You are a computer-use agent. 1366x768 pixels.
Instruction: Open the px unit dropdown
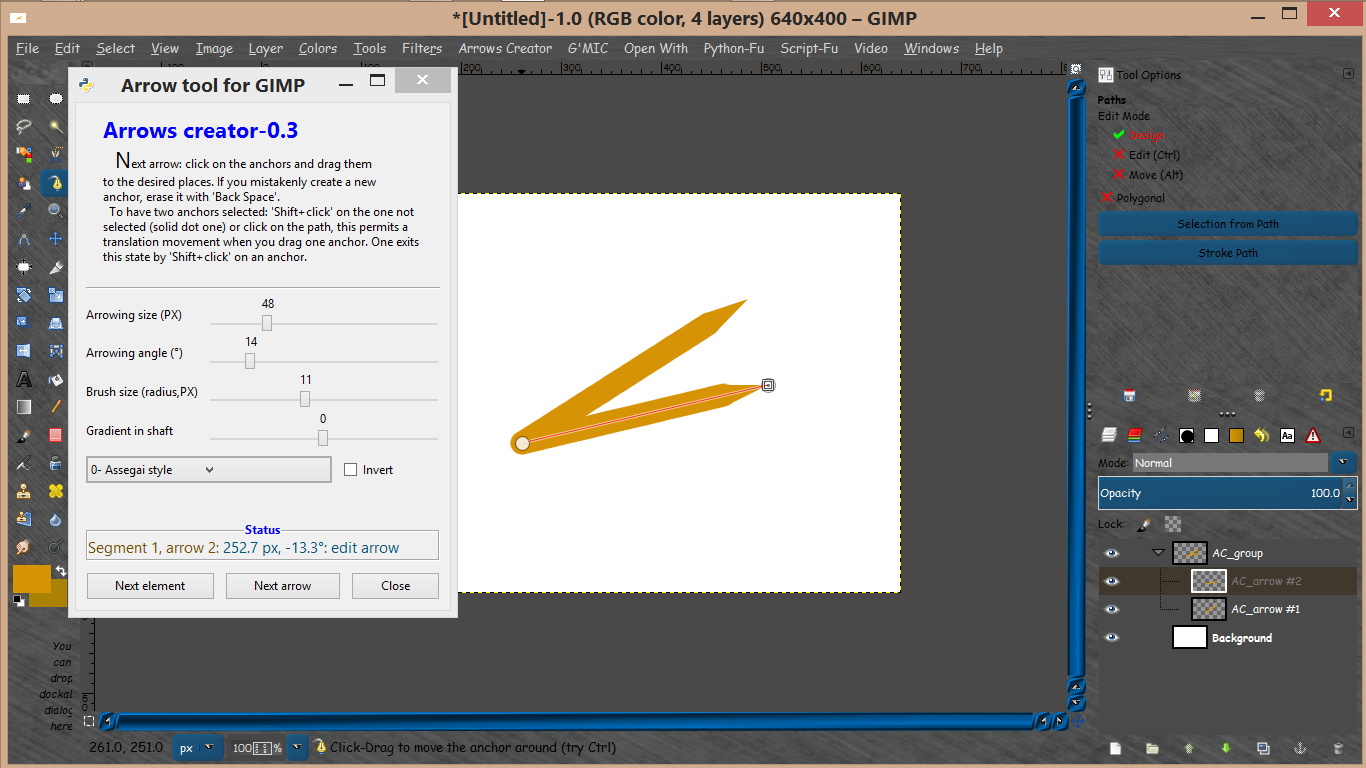pos(196,747)
